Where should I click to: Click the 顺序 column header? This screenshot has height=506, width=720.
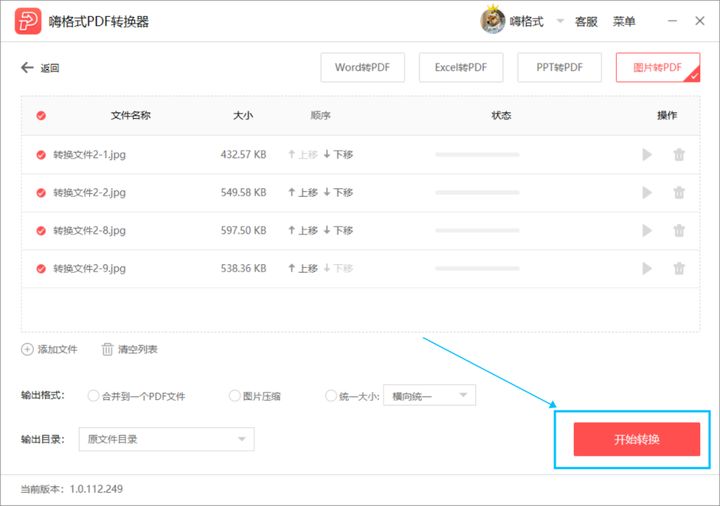321,115
